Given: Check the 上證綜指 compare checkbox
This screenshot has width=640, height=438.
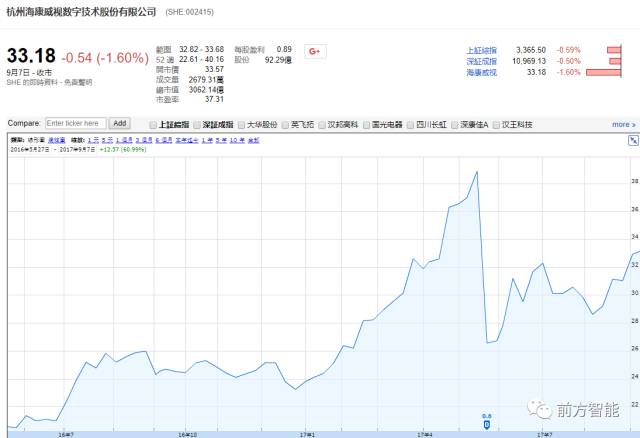Looking at the screenshot, I should 153,125.
